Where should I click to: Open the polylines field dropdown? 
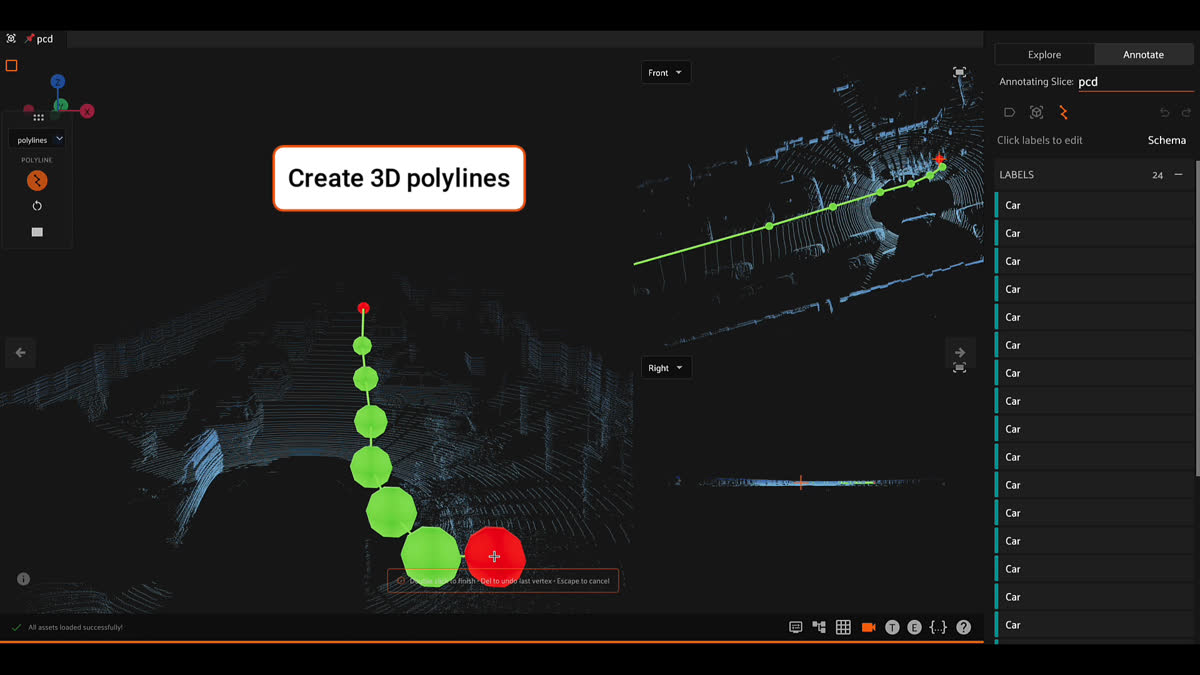coord(38,140)
